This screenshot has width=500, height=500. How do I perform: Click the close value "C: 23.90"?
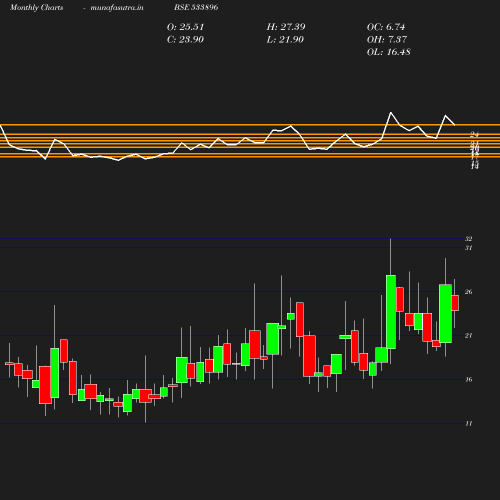(185, 39)
